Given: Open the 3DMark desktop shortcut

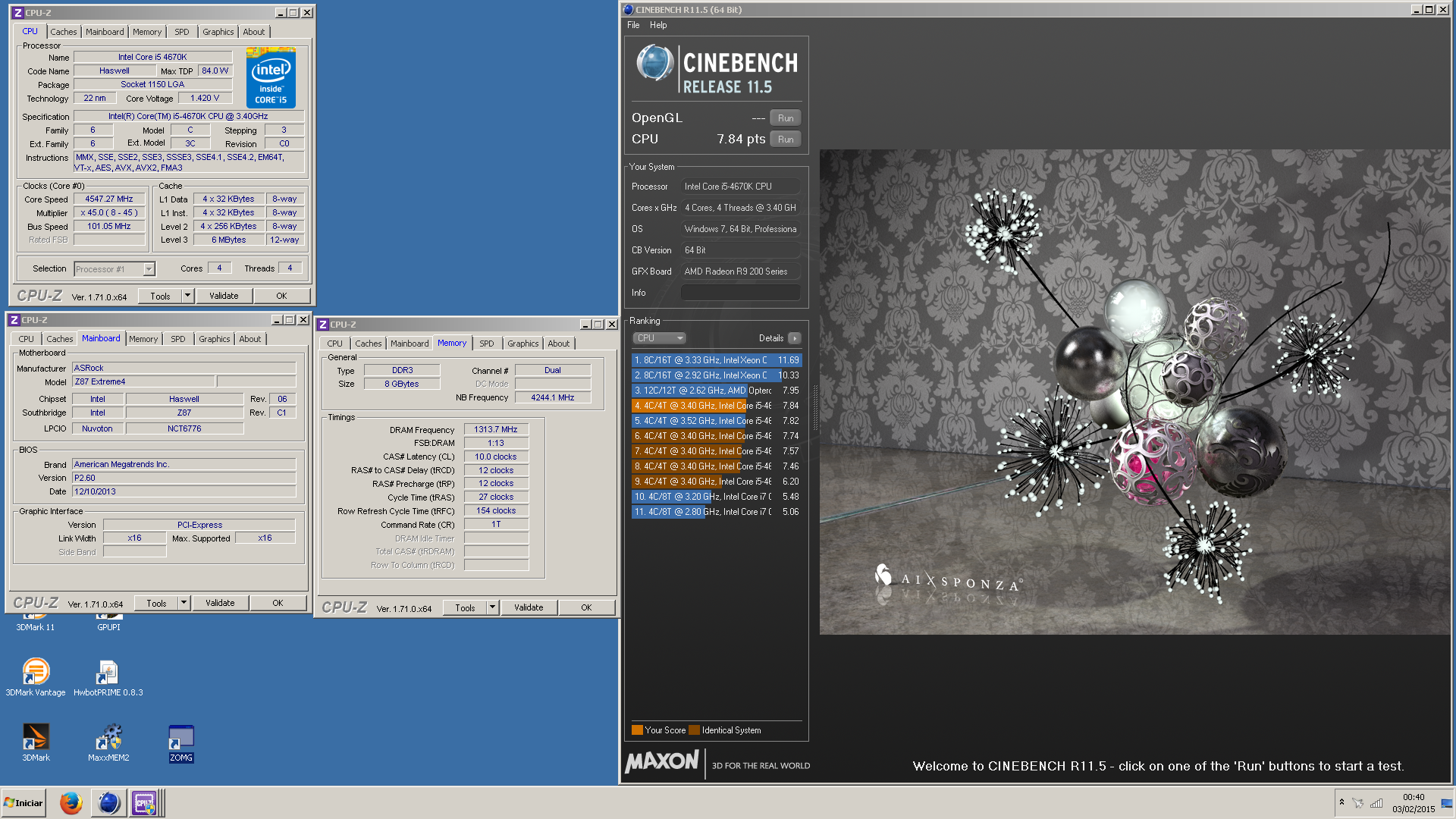Looking at the screenshot, I should (x=36, y=742).
